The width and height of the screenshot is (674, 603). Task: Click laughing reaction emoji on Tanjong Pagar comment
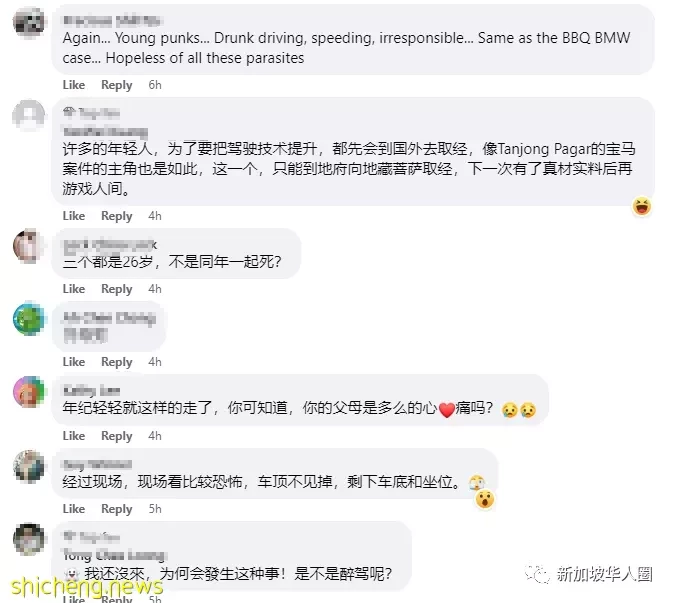coord(642,206)
